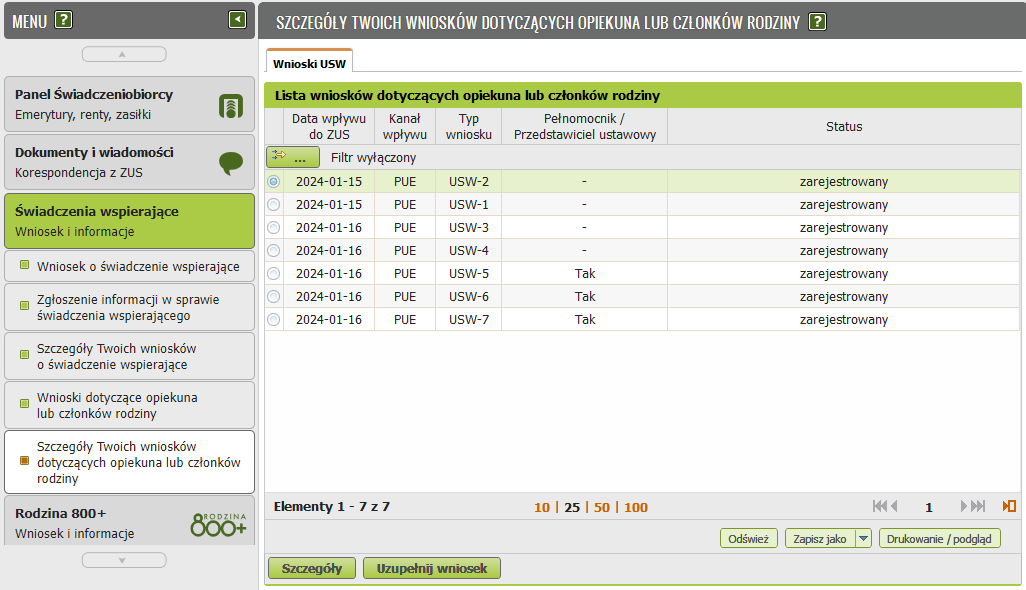Open help icon next to MENU

click(63, 20)
